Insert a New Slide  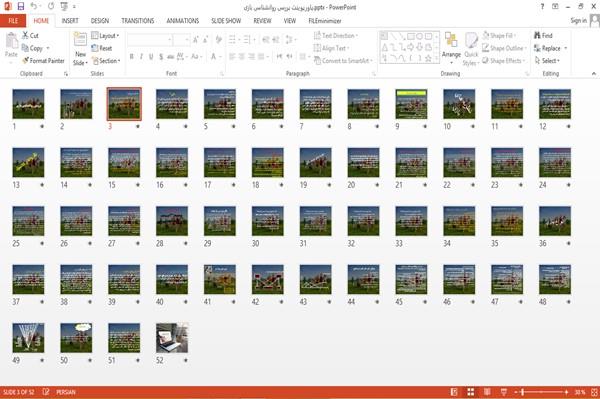click(80, 48)
